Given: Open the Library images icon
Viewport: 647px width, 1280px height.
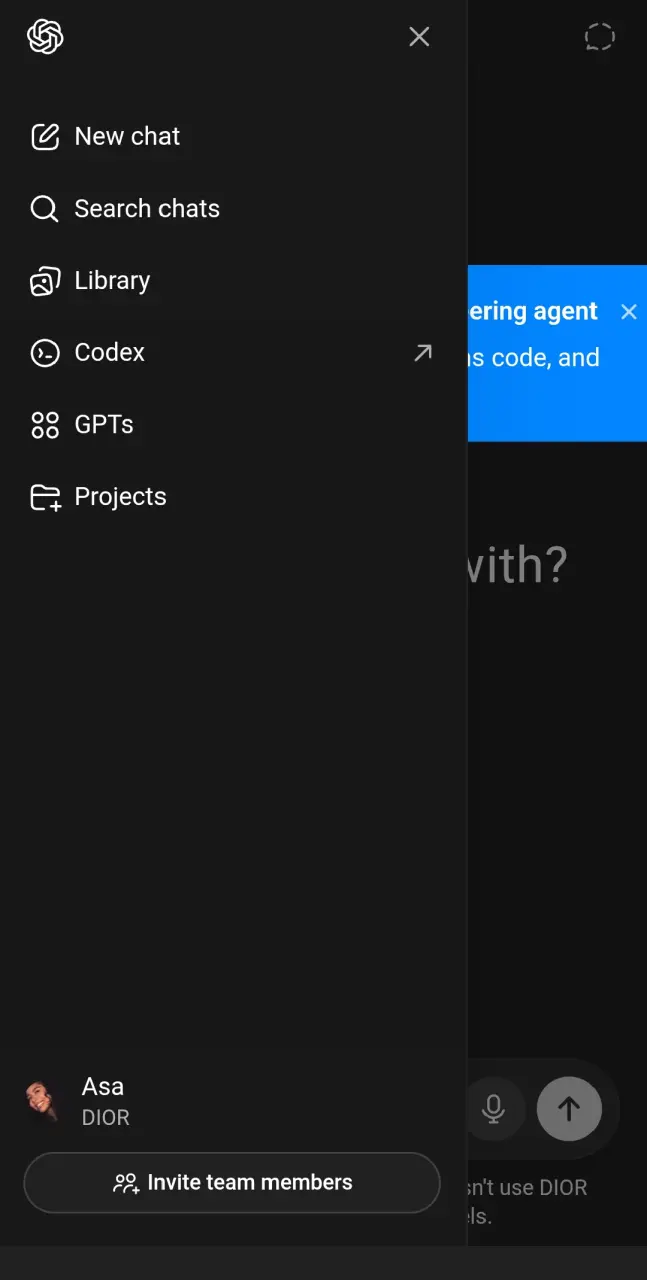Looking at the screenshot, I should [44, 280].
